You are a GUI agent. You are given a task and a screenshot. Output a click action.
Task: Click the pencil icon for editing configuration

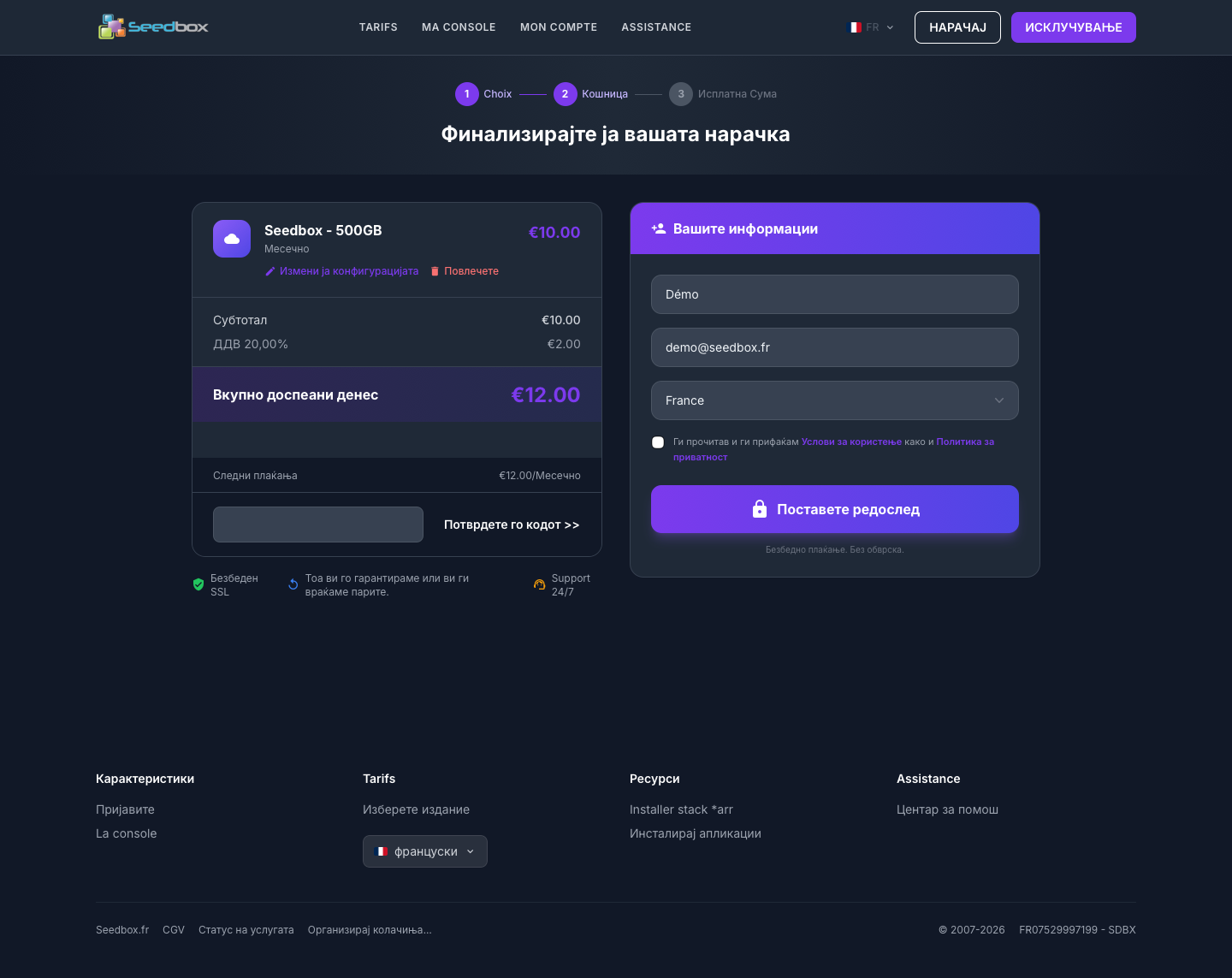[270, 271]
